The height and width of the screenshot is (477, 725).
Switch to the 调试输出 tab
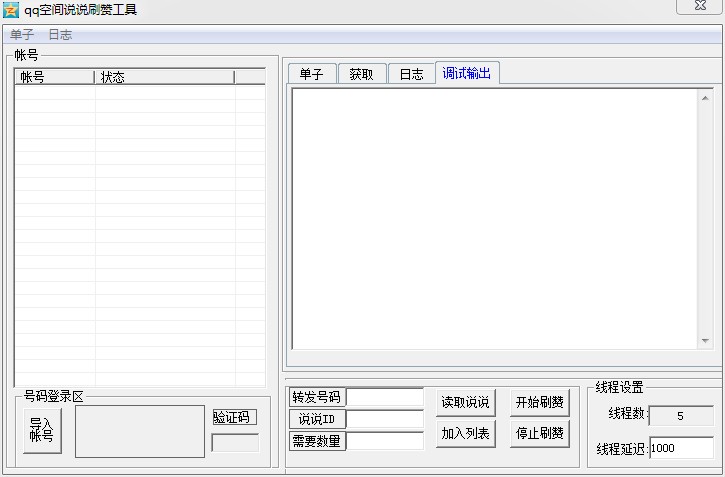pos(467,73)
